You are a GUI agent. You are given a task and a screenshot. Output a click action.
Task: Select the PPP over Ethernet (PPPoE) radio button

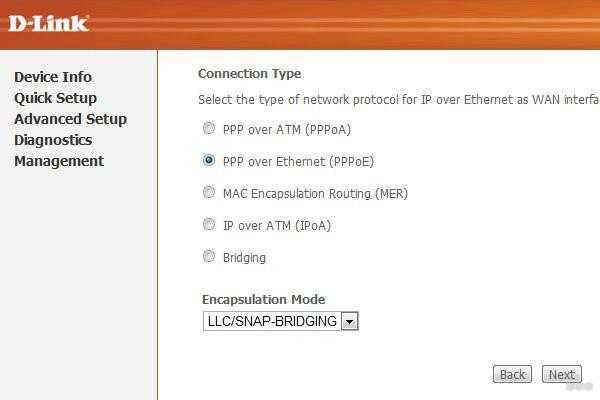click(x=209, y=160)
